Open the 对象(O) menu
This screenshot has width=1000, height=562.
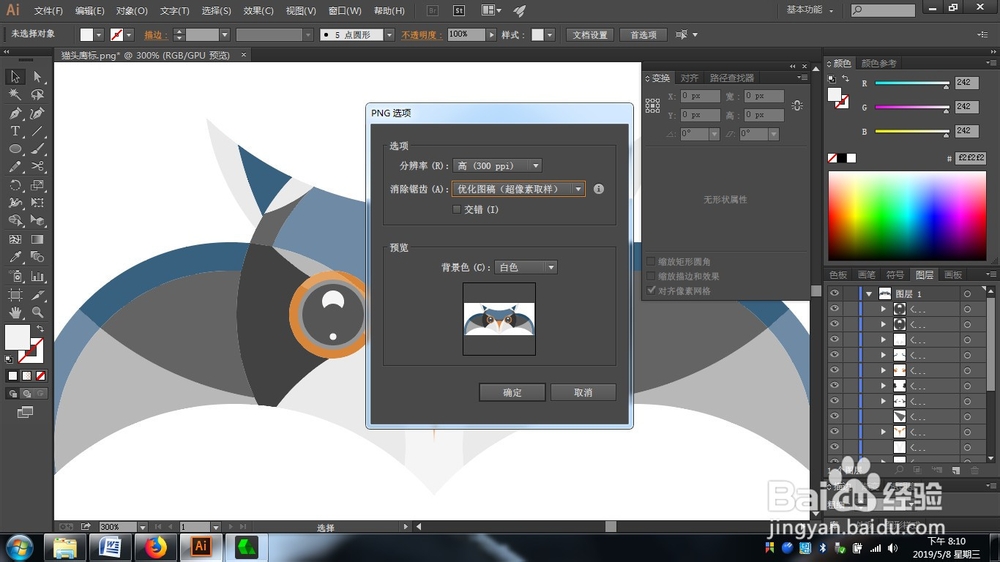[132, 11]
